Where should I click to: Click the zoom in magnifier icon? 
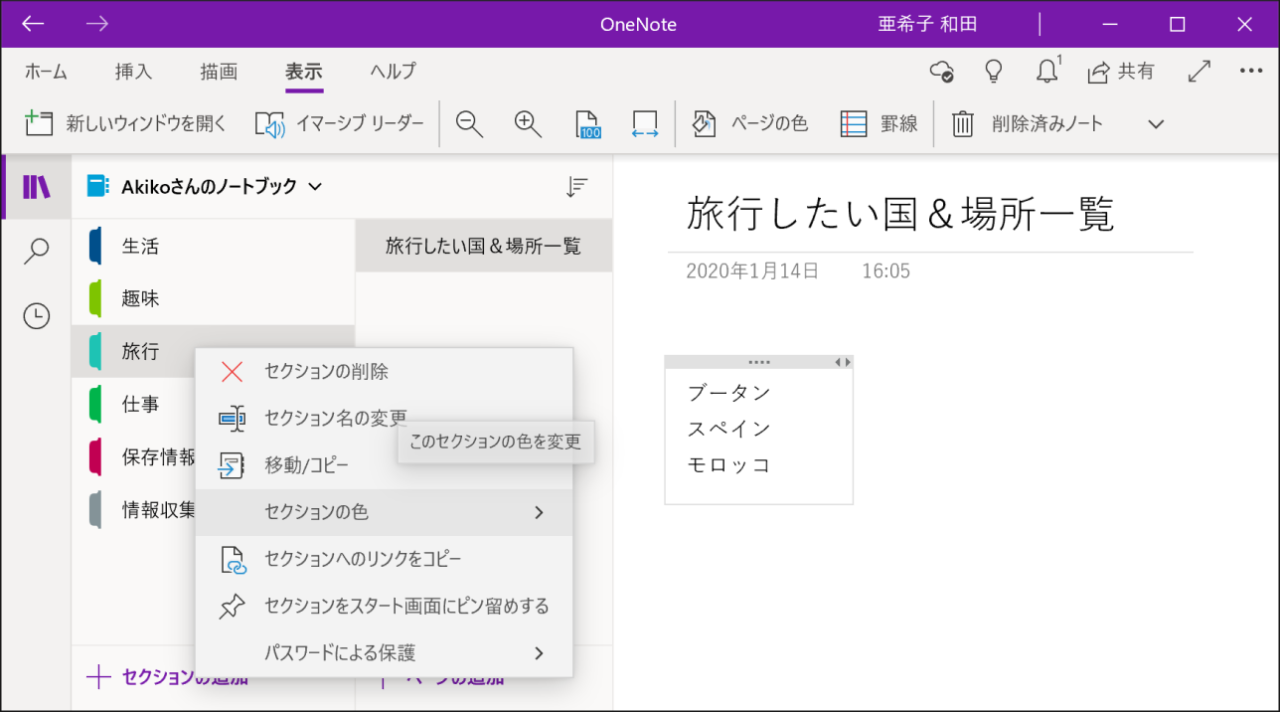coord(528,124)
